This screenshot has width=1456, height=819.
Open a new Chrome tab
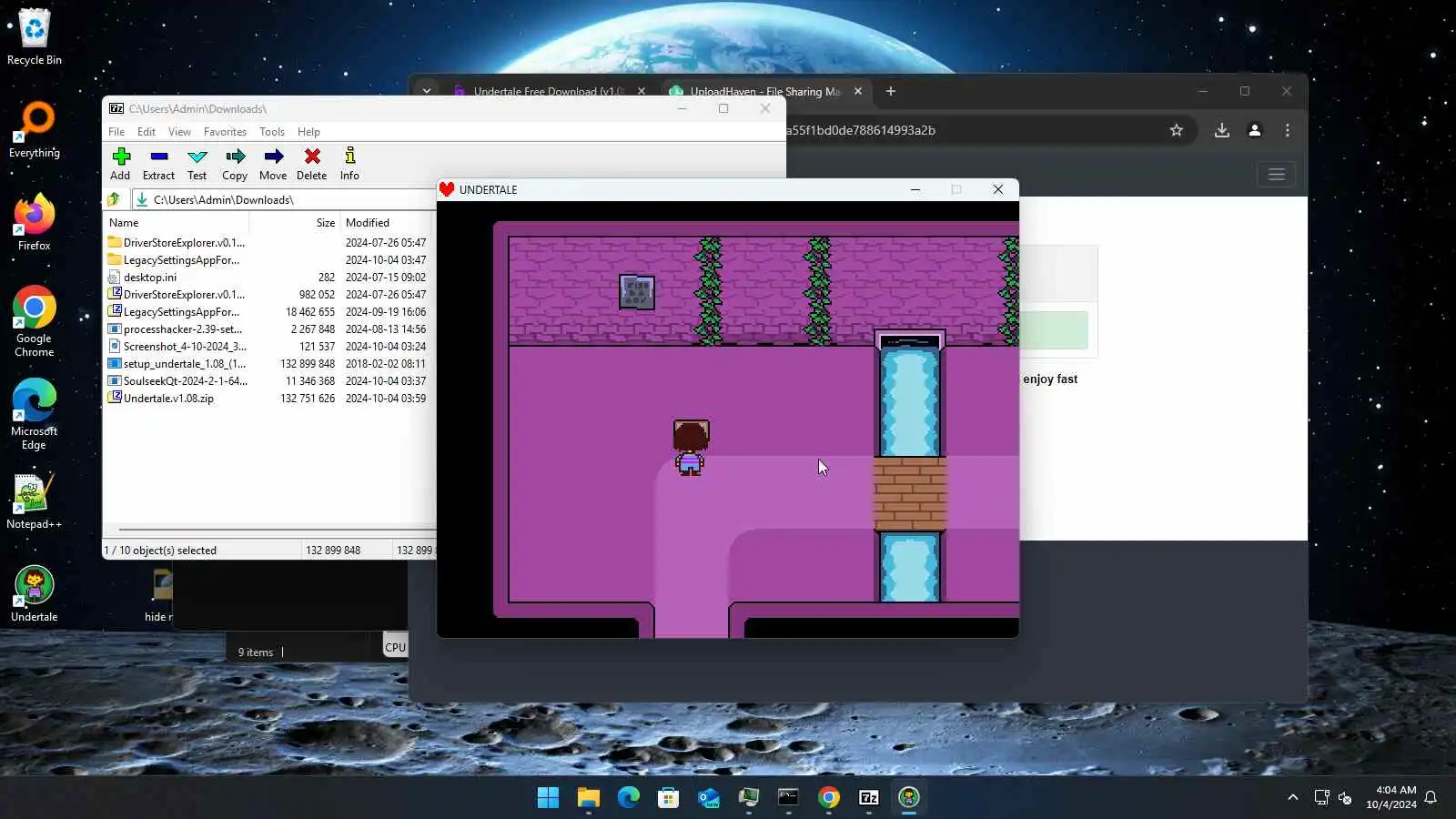tap(891, 91)
